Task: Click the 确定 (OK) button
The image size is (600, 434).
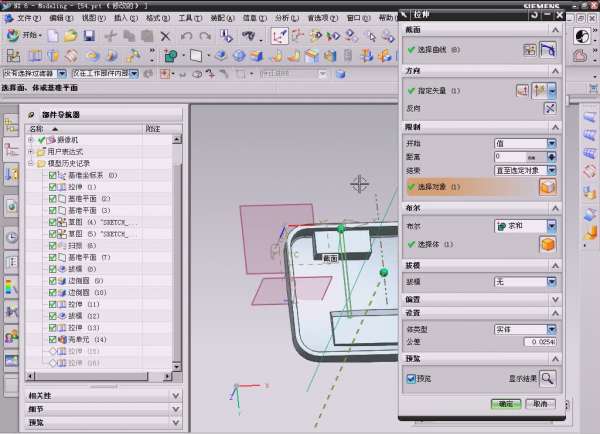Action: click(505, 404)
